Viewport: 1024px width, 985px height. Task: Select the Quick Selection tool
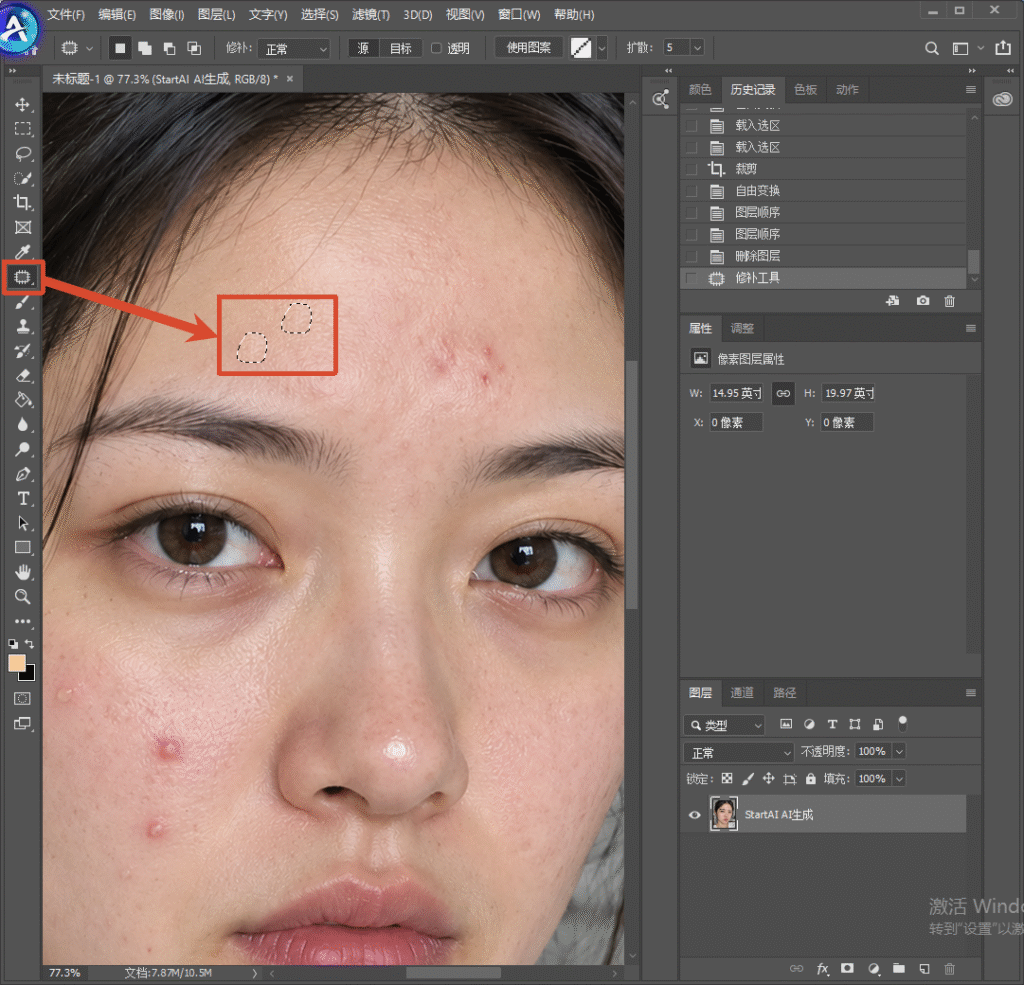pyautogui.click(x=23, y=178)
